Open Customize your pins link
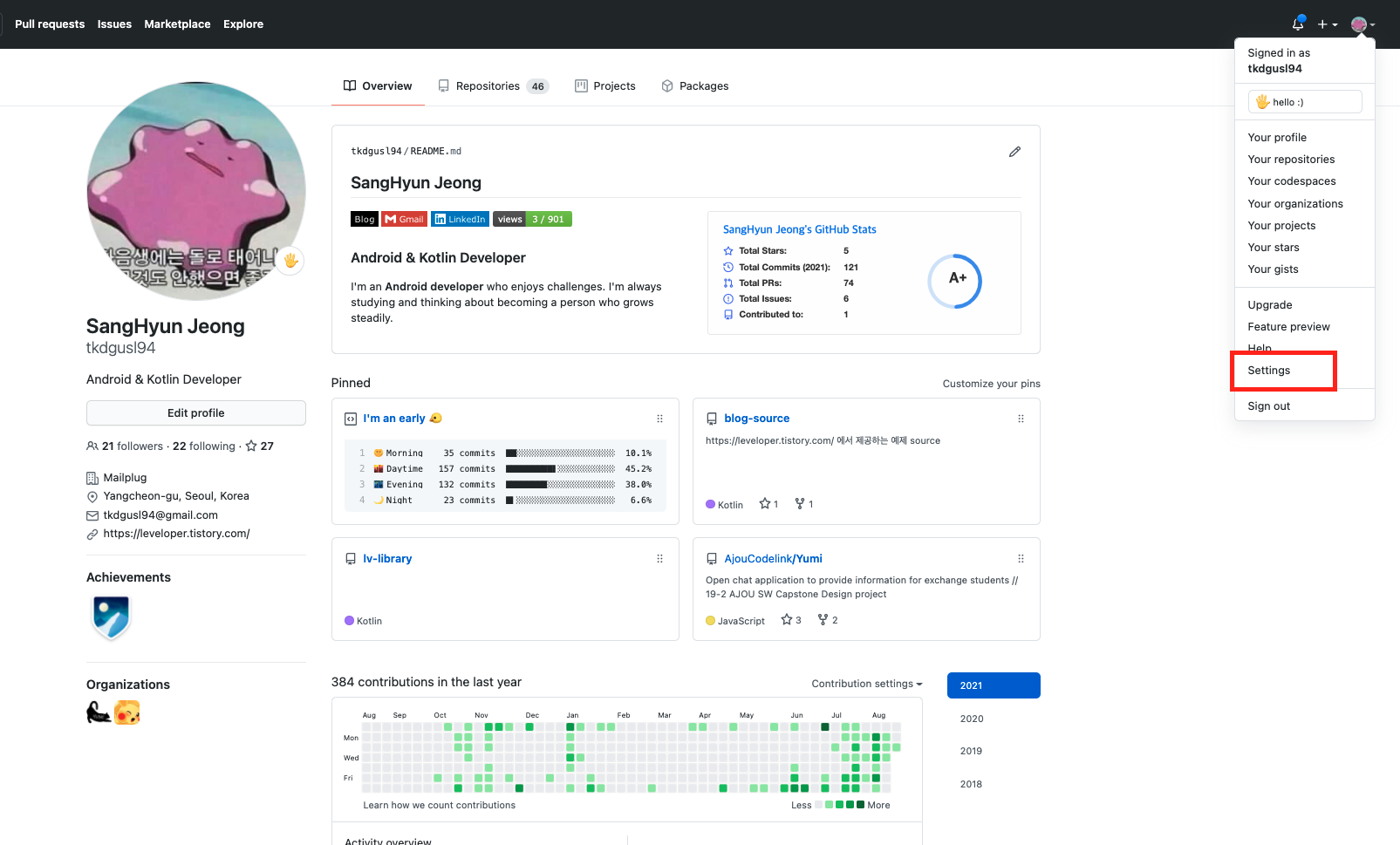The height and width of the screenshot is (845, 1400). tap(991, 384)
